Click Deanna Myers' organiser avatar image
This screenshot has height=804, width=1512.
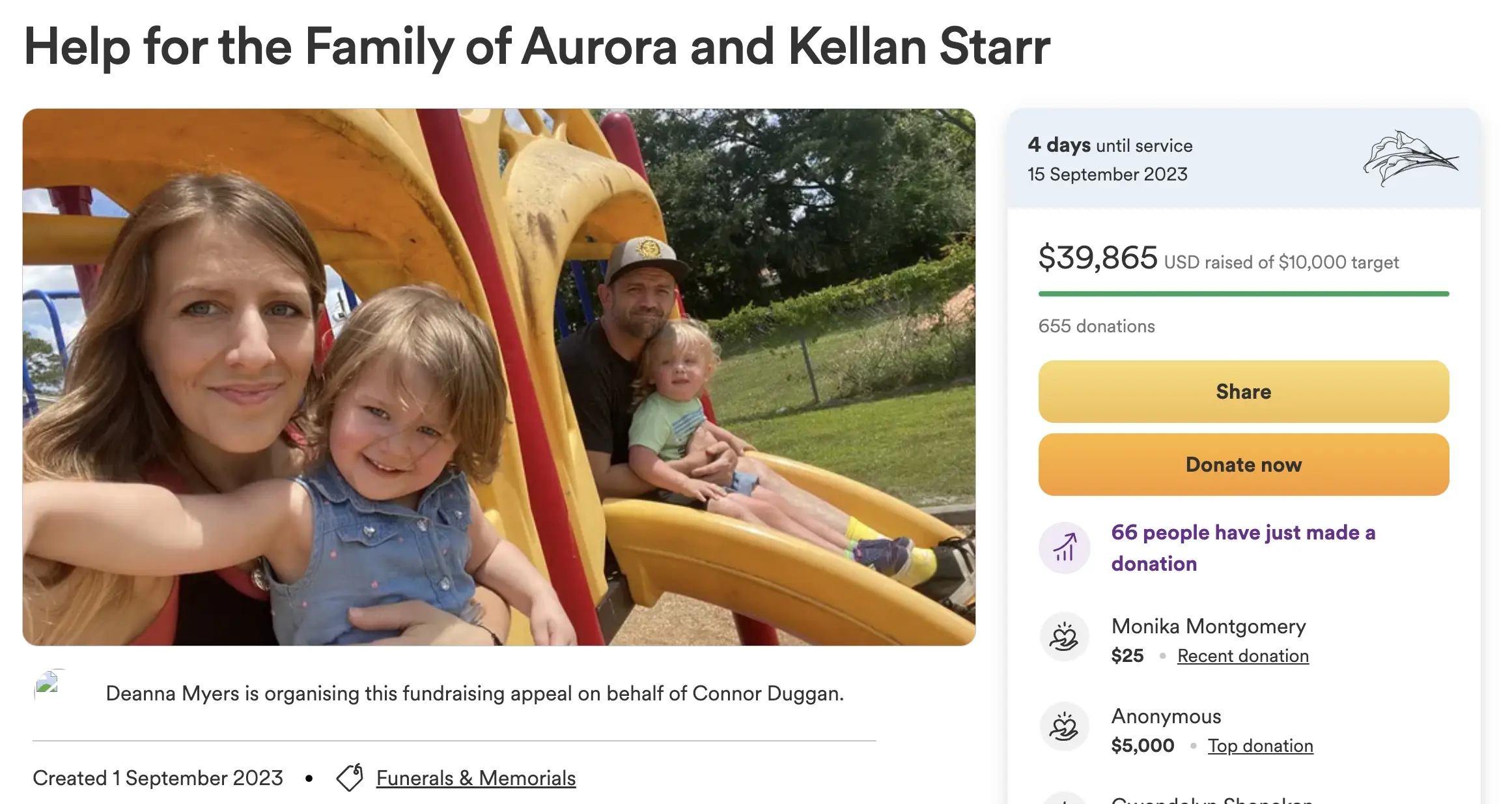click(x=48, y=685)
